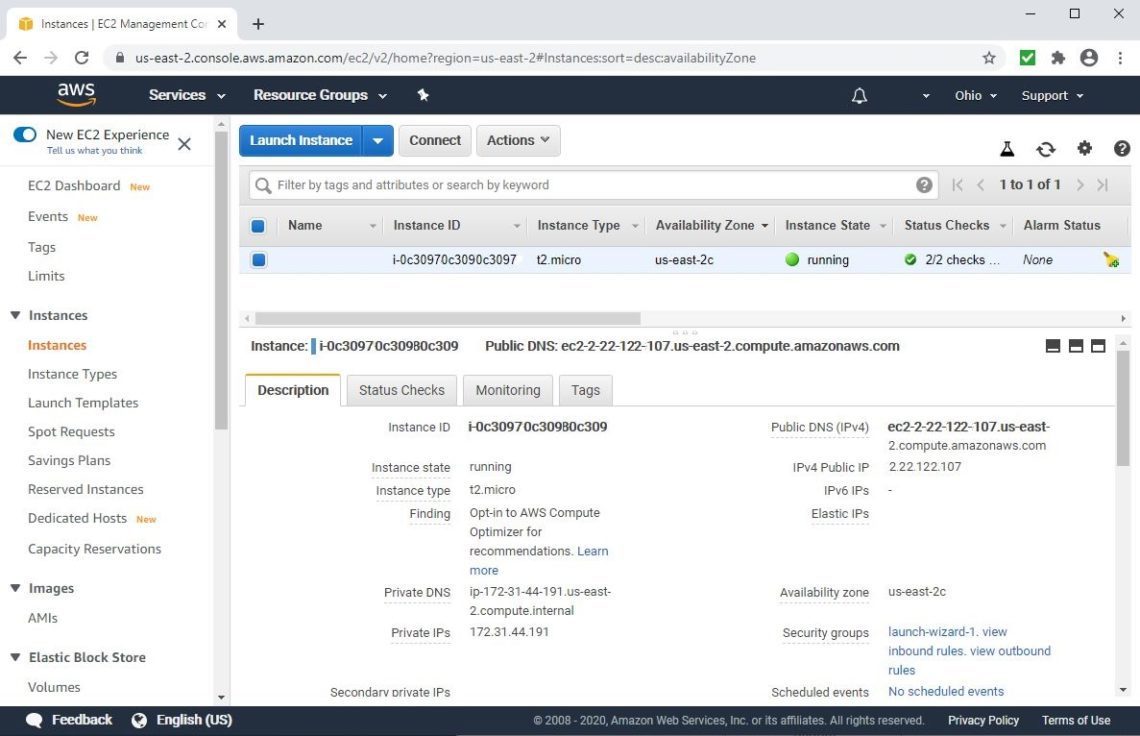Screen dimensions: 1140x736
Task: Open a new browser tab
Action: 257,24
